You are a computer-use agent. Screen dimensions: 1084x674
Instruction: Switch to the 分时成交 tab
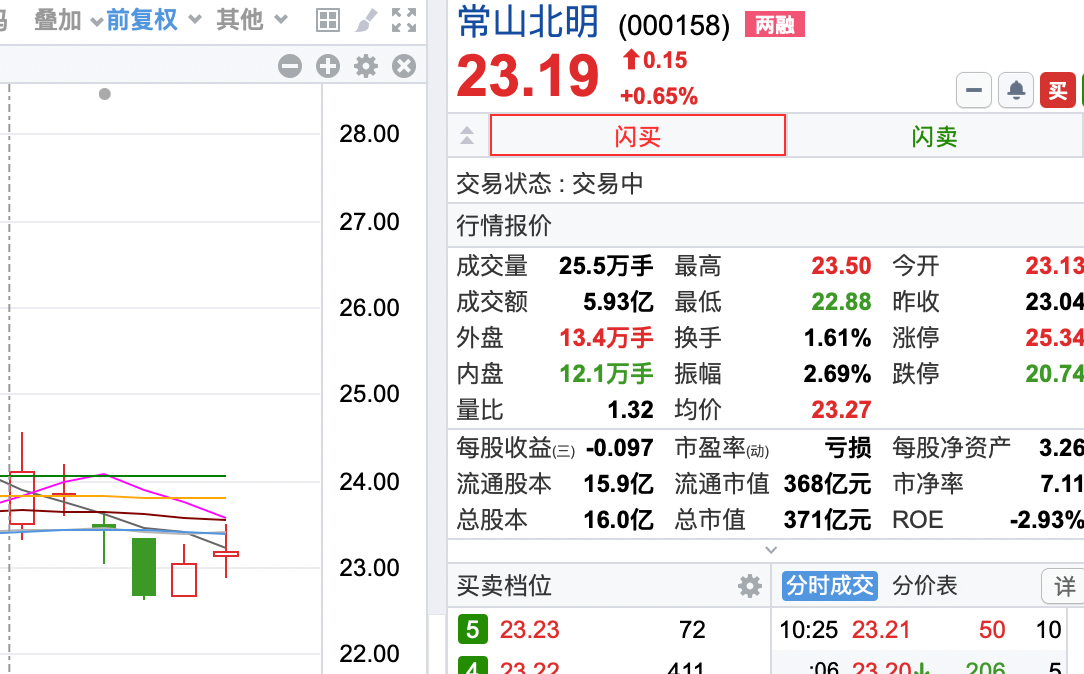[x=830, y=586]
